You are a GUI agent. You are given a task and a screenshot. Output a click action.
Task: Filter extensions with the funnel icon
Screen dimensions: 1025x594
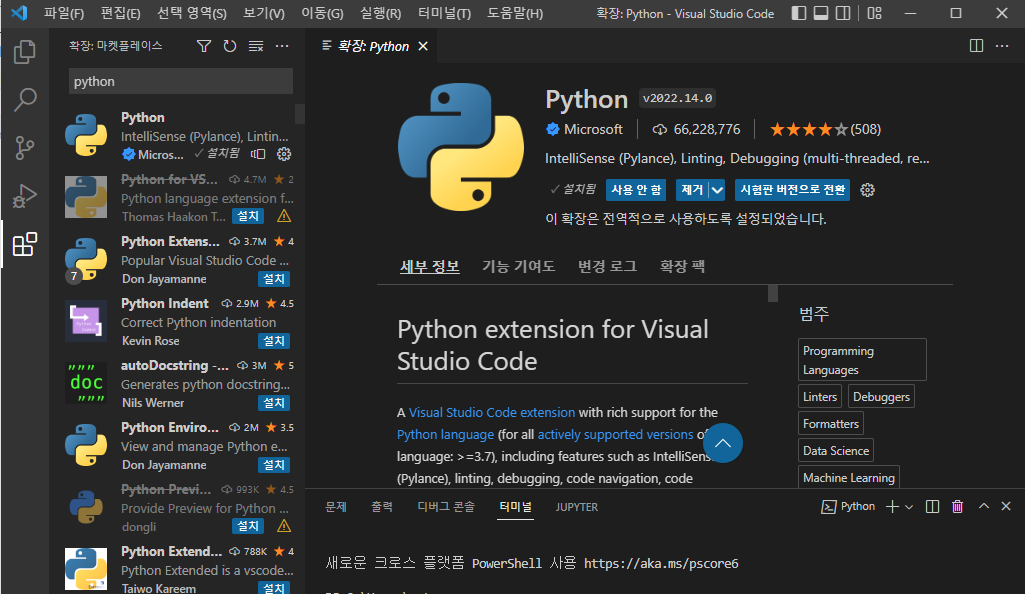click(x=204, y=46)
